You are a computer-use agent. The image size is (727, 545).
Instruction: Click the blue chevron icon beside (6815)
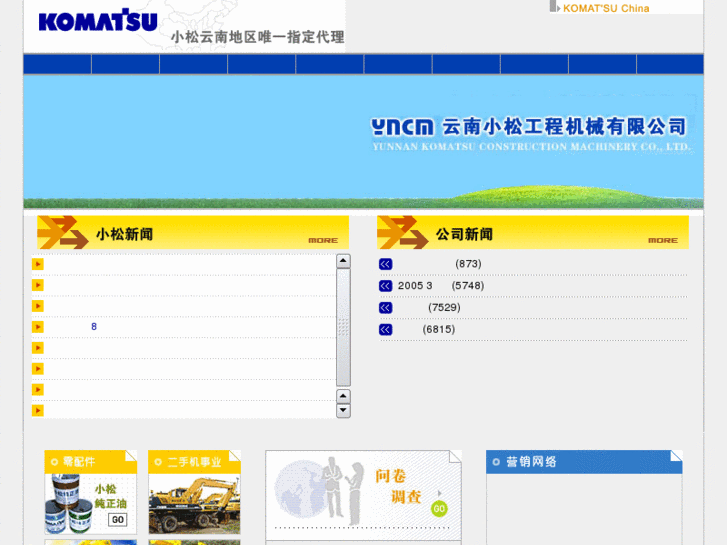tap(385, 329)
